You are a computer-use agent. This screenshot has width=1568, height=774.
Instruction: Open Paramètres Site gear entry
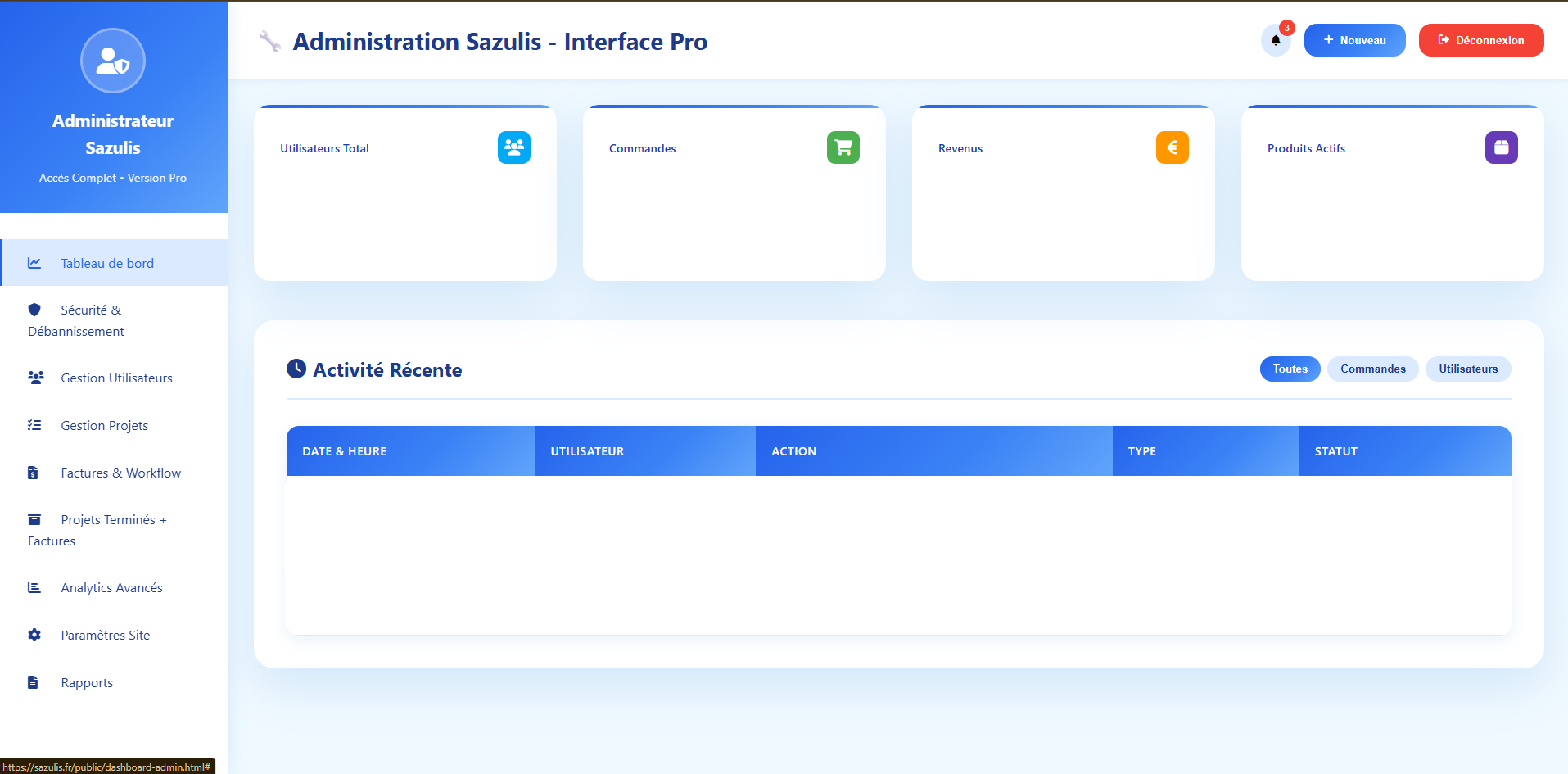tap(105, 635)
